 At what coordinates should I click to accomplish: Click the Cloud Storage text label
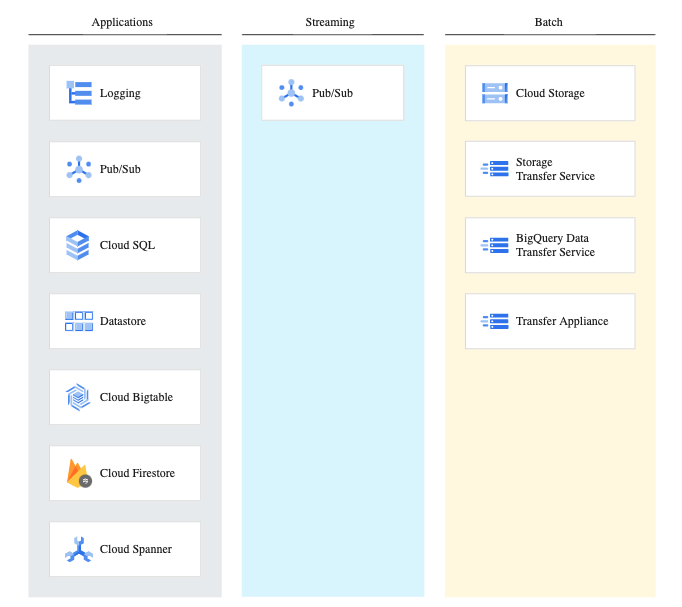(550, 93)
